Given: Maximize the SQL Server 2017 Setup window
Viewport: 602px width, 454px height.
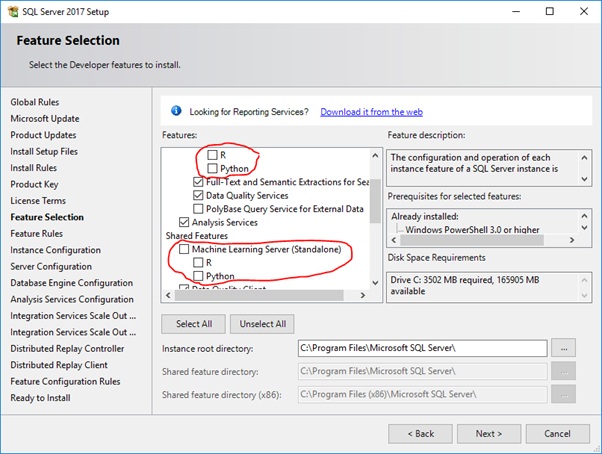Looking at the screenshot, I should pyautogui.click(x=550, y=11).
